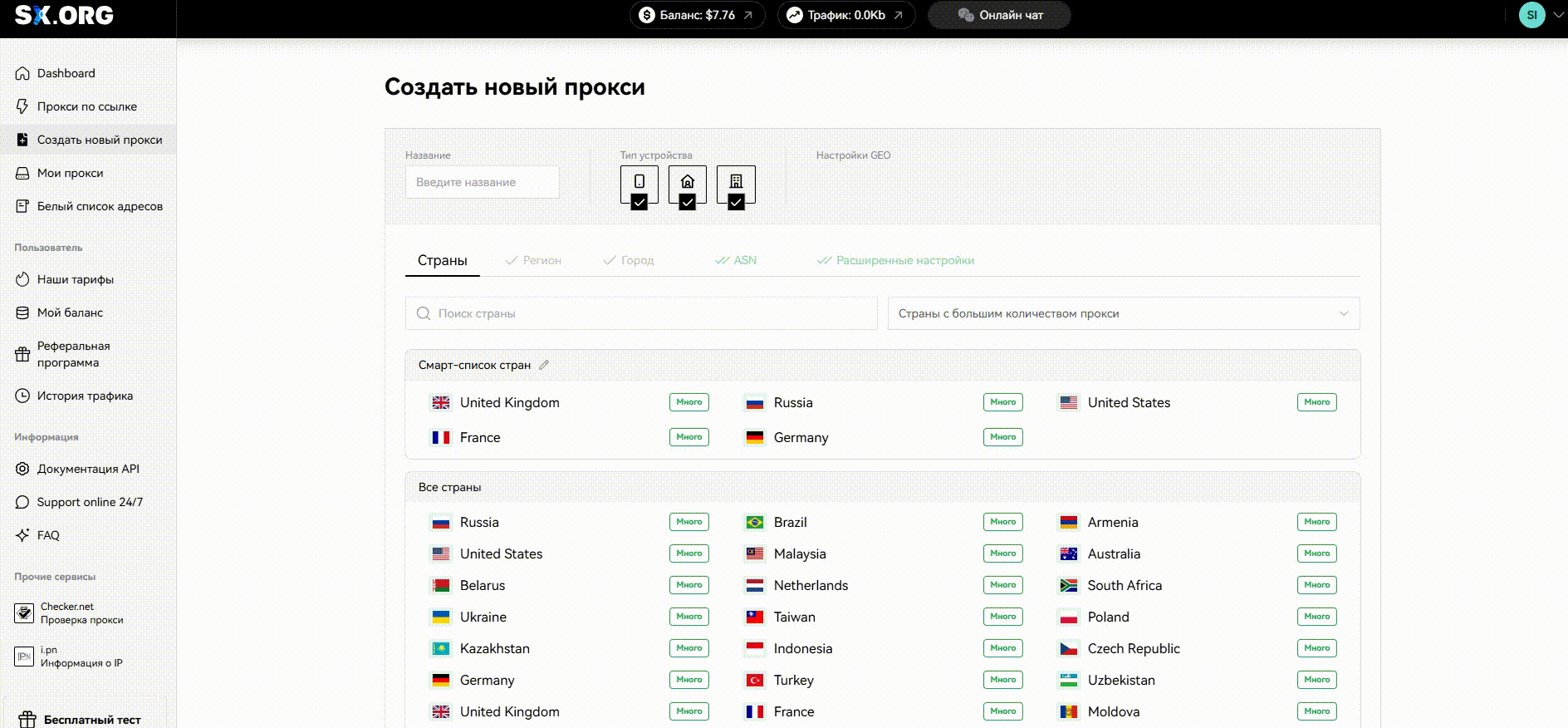Select the corporate building device icon
The width and height of the screenshot is (1568, 728).
[x=736, y=181]
